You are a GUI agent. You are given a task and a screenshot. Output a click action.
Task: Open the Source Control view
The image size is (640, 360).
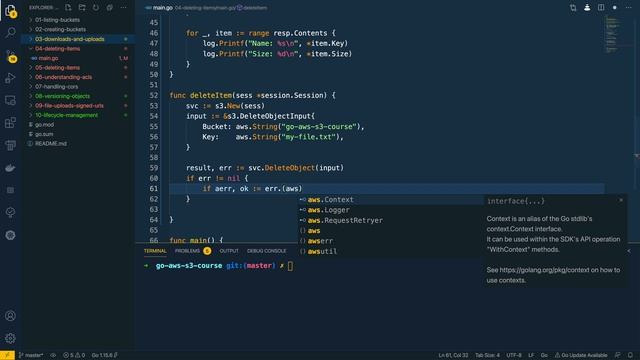(10, 56)
